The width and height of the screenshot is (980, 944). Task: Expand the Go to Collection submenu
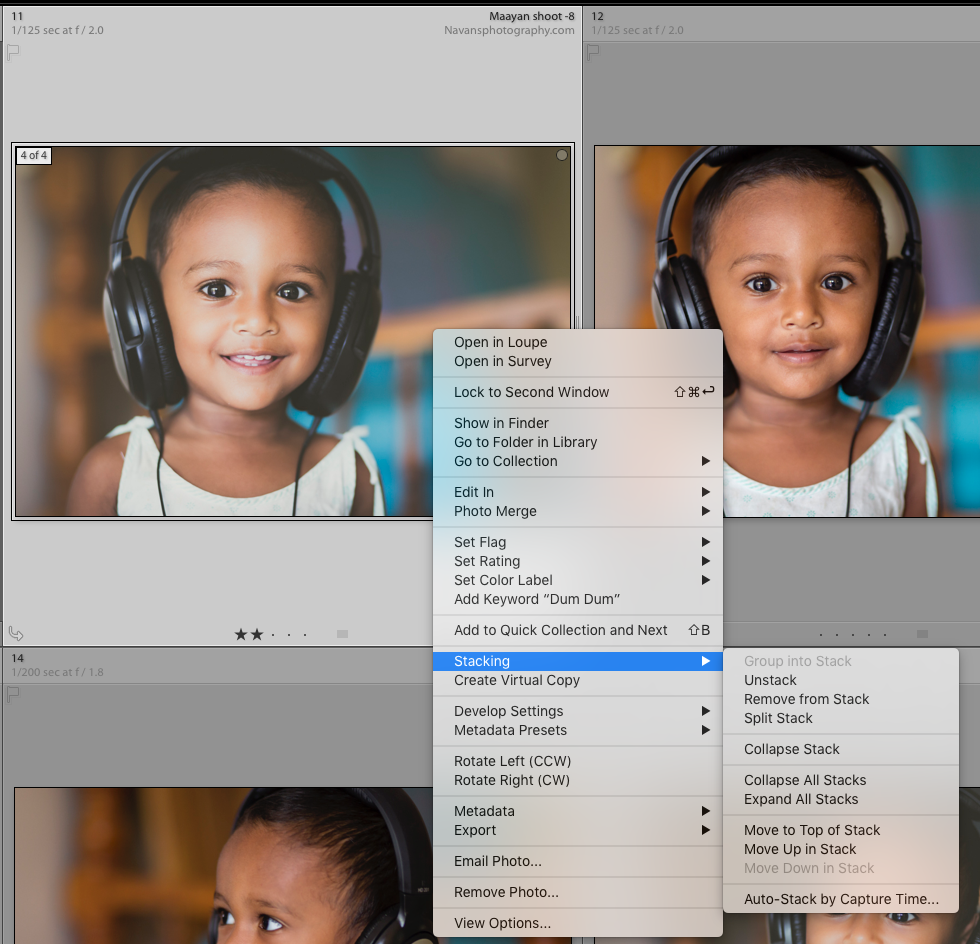point(578,461)
